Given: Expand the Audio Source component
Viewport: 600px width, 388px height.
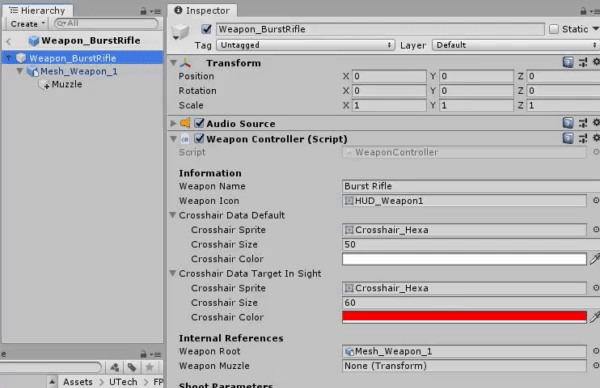Looking at the screenshot, I should click(173, 123).
